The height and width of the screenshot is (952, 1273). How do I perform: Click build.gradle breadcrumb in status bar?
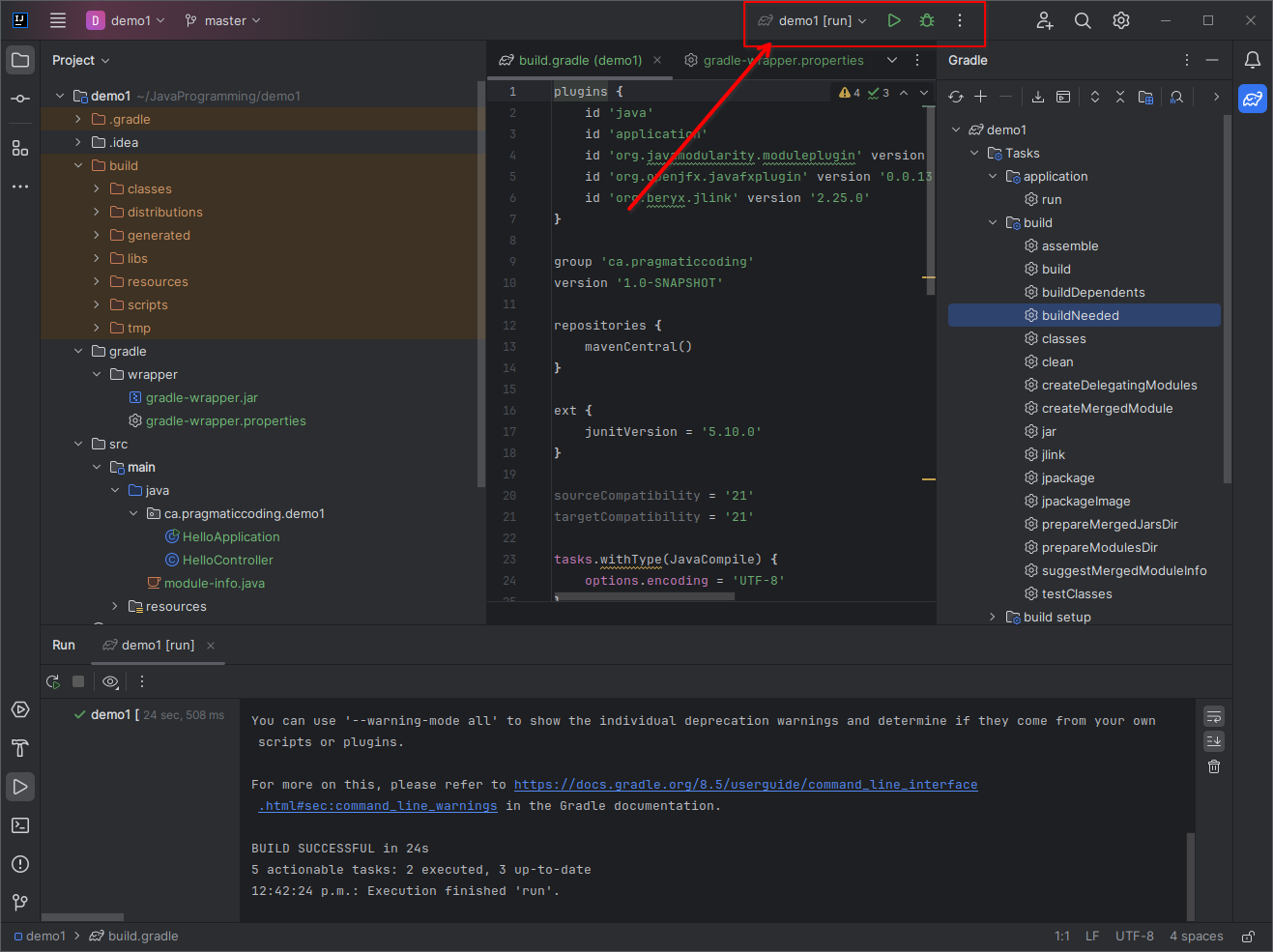(133, 937)
